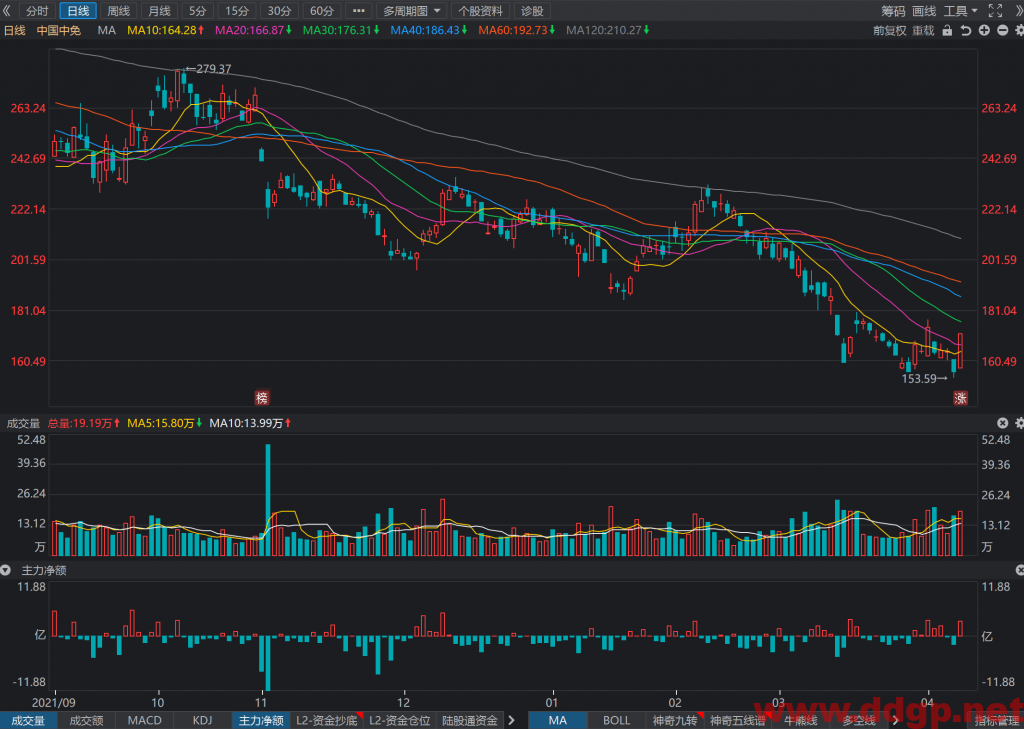Click the 涨 marker on chart
This screenshot has height=729, width=1024.
point(960,397)
